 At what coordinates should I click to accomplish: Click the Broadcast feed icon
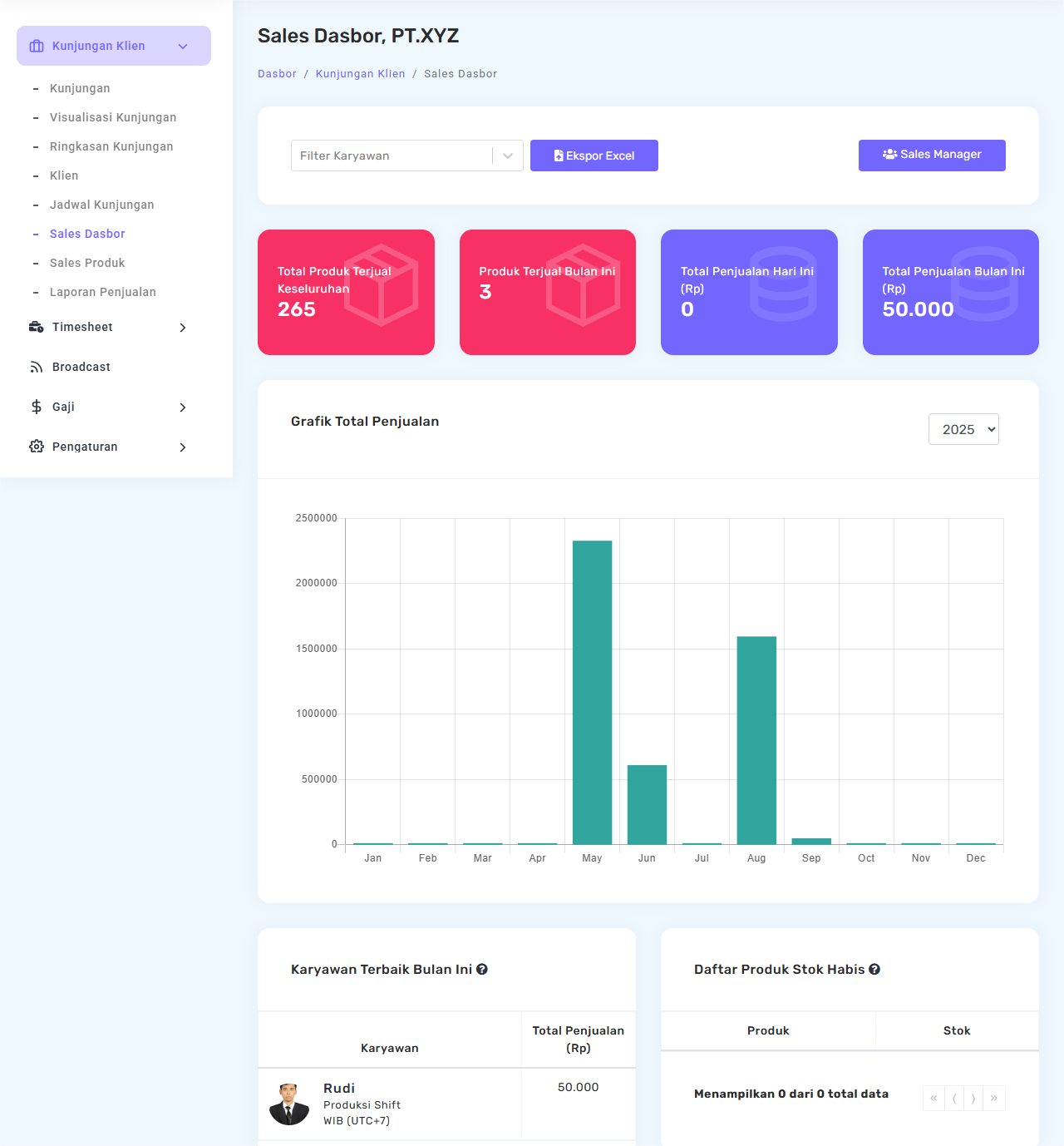[x=37, y=367]
